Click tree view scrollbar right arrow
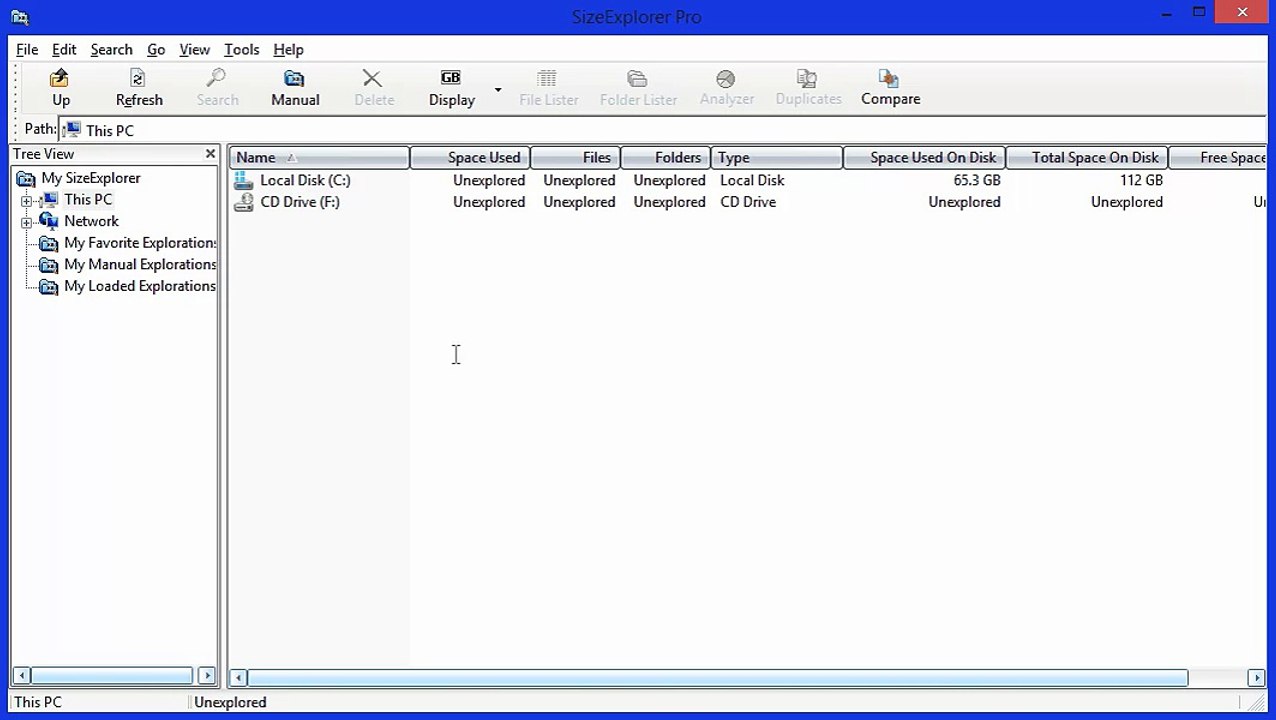Screen dimensions: 1276x720 207,676
